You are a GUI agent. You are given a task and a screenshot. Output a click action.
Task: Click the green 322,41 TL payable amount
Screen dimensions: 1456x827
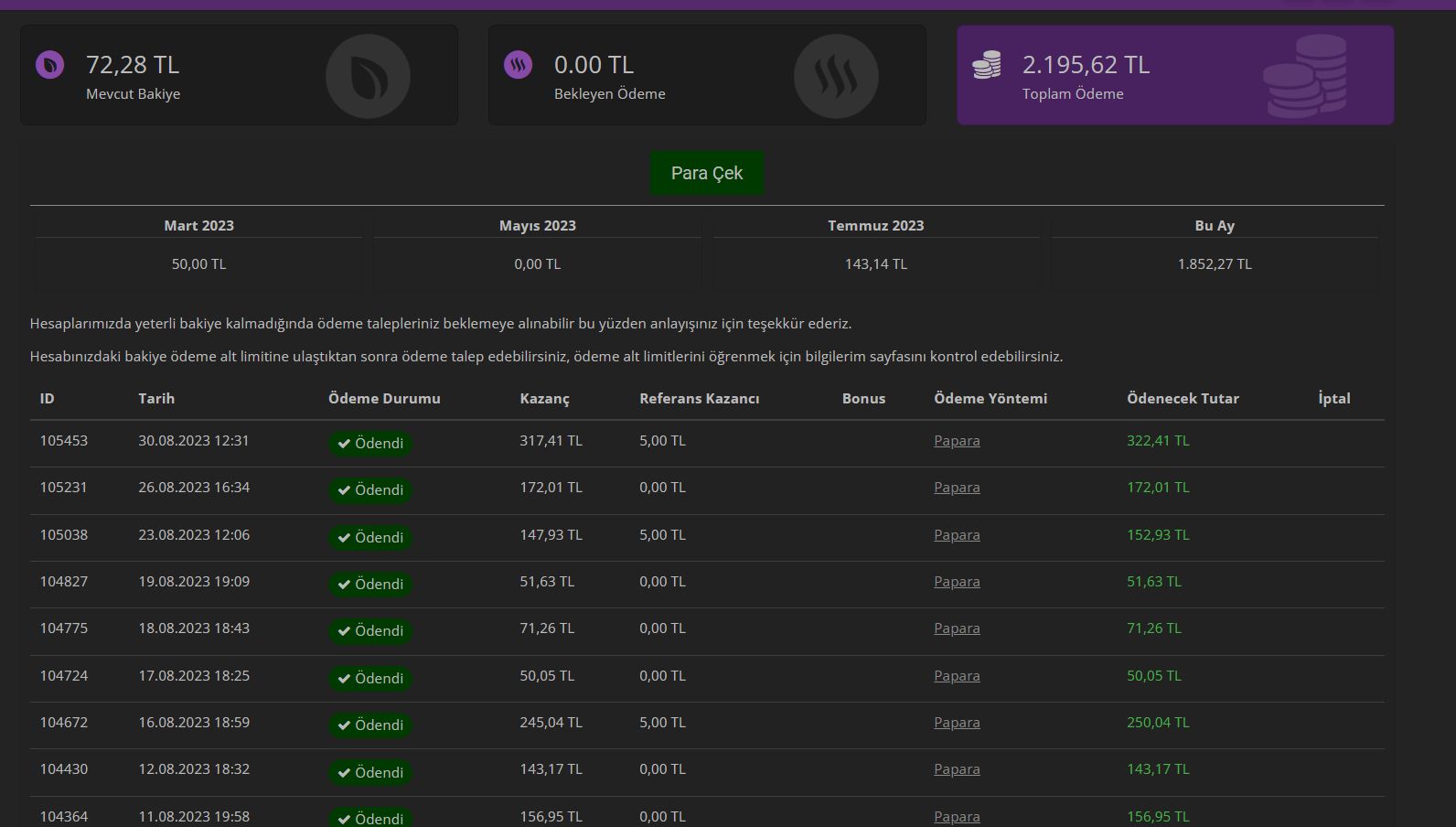[1158, 441]
